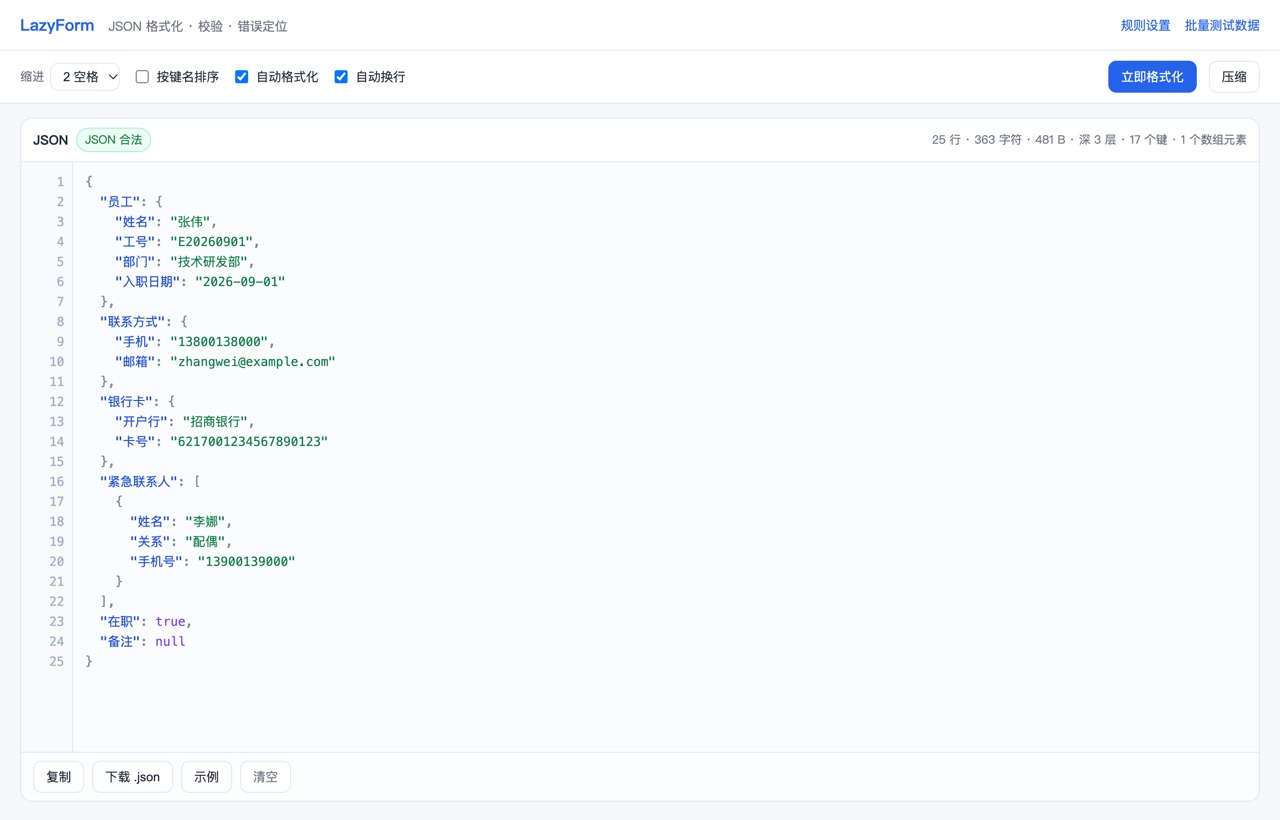Click the "联系方式" key
The height and width of the screenshot is (820, 1280).
click(x=133, y=322)
